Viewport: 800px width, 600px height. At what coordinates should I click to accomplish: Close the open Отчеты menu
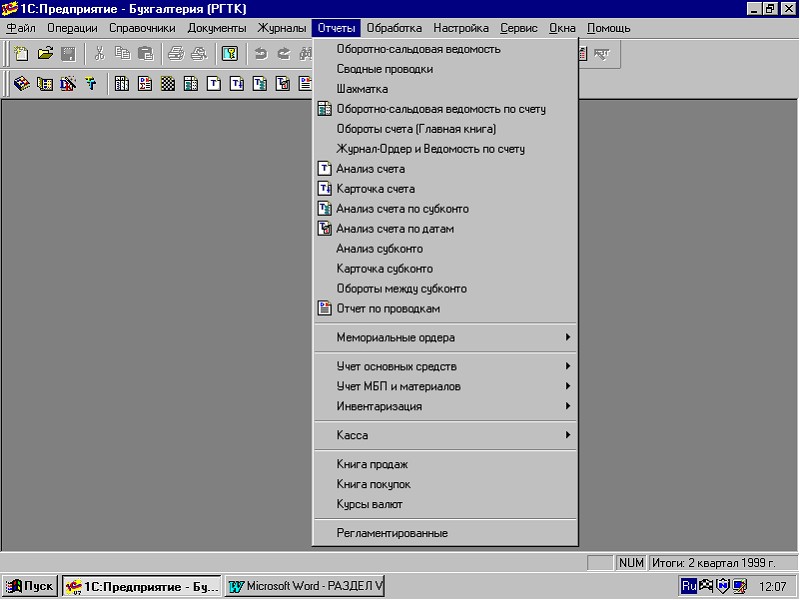336,28
